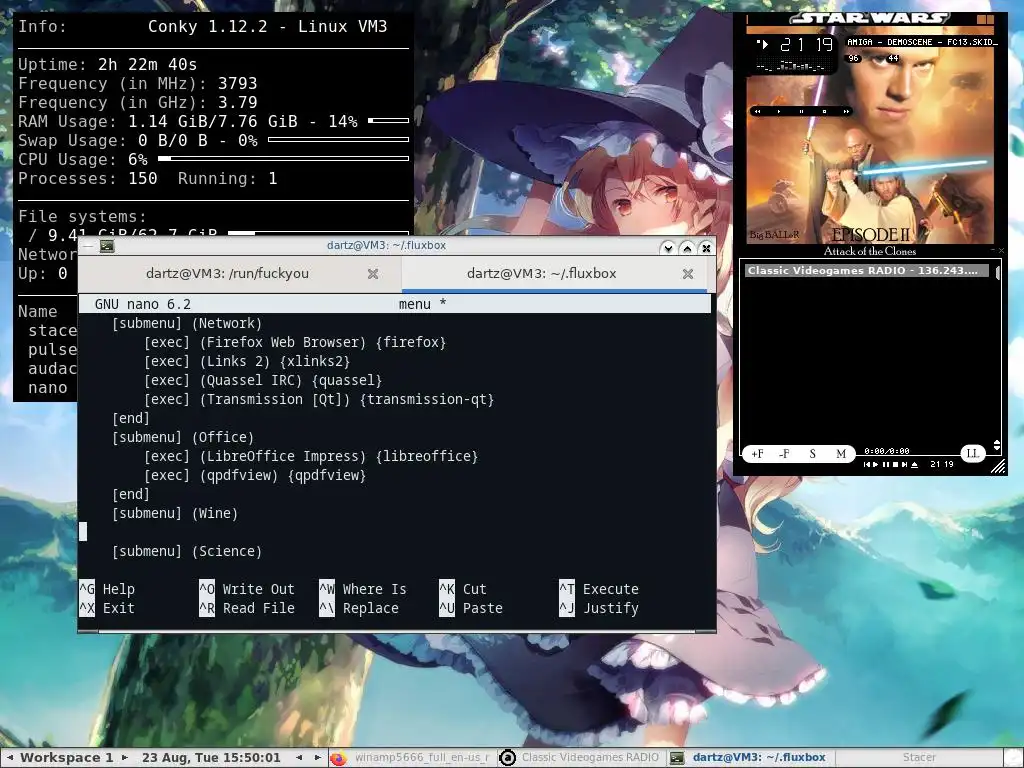Open Stacer taskbar item
Image resolution: width=1024 pixels, height=768 pixels.
(x=919, y=758)
